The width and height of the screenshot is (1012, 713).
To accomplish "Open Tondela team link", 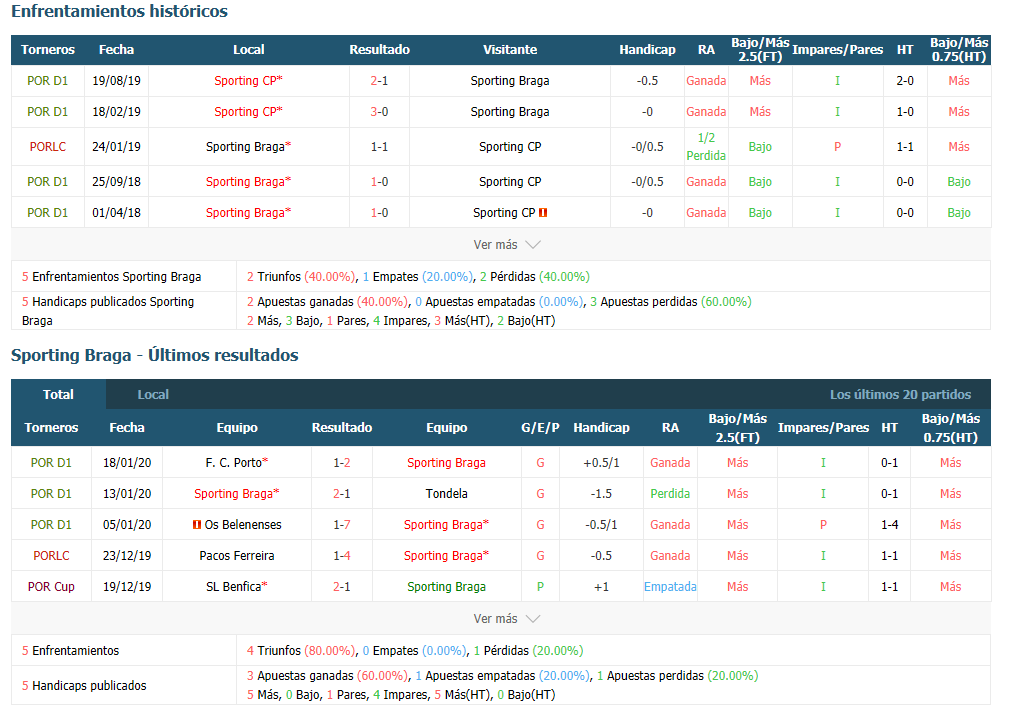I will coord(447,494).
